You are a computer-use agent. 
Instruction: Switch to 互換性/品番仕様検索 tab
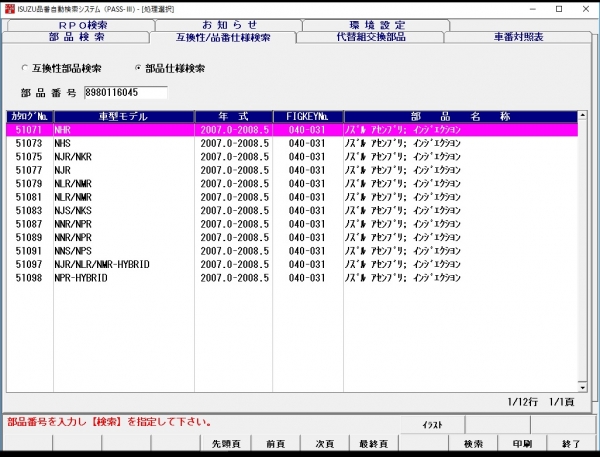[223, 37]
